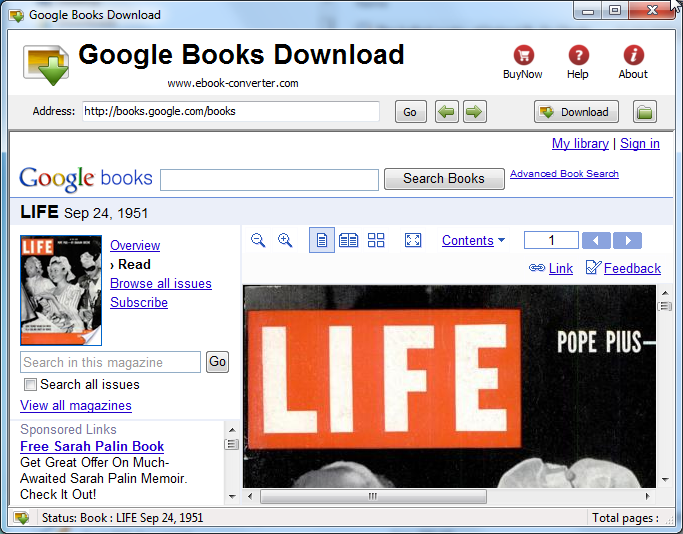Click the Google Books Download app logo

pos(46,64)
